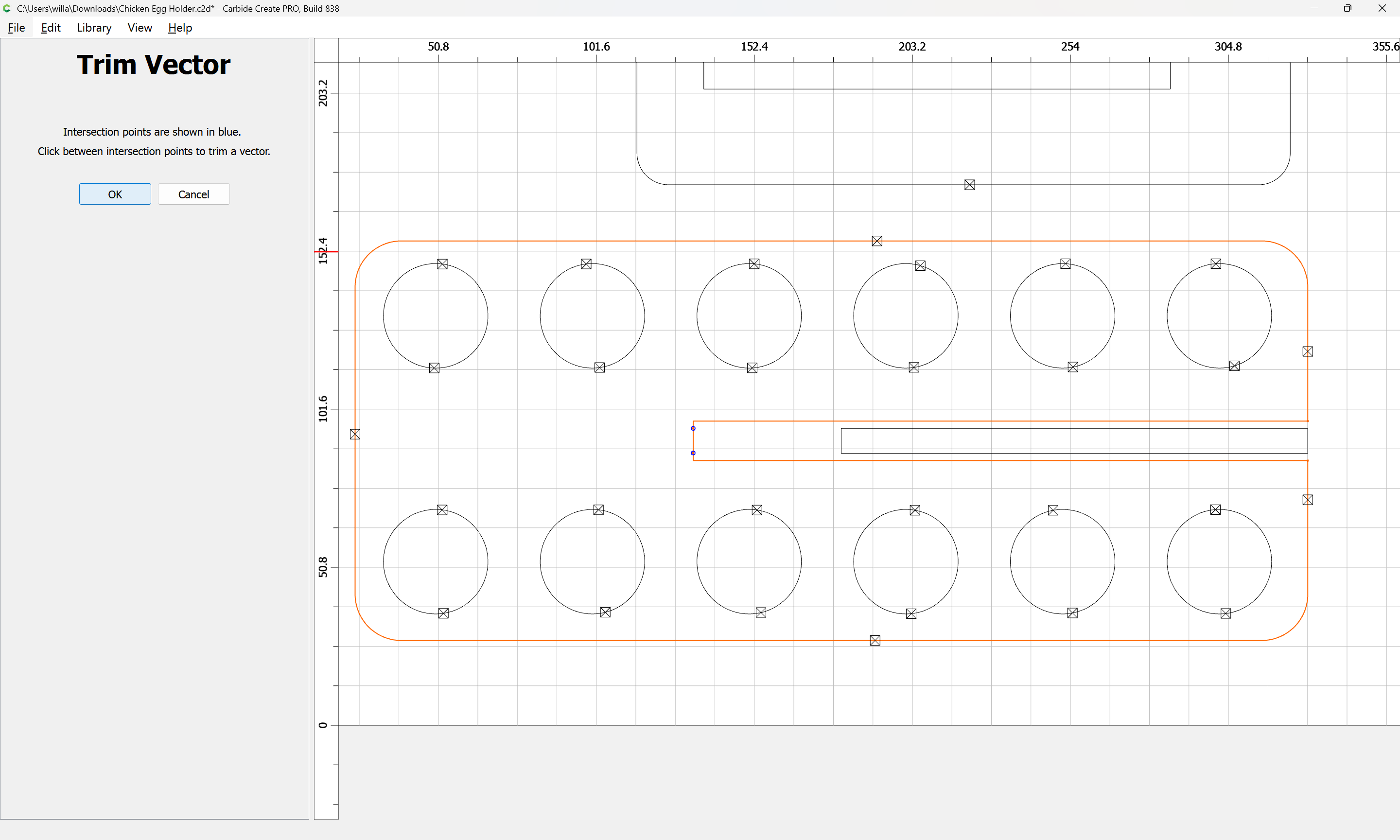Open the Library menu
The width and height of the screenshot is (1400, 840).
[x=94, y=28]
